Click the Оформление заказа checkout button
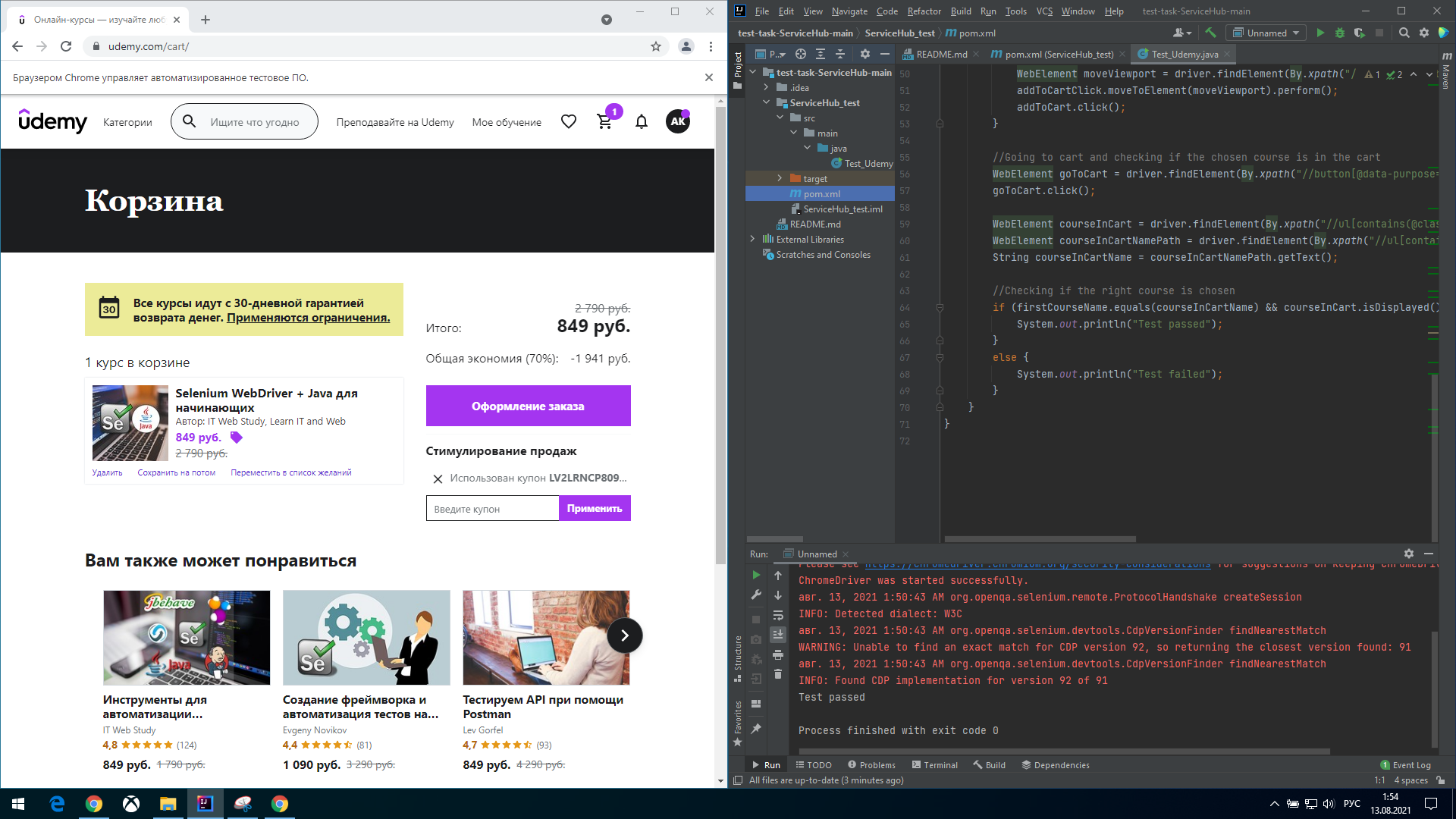Screen dimensions: 1456x819 528,406
